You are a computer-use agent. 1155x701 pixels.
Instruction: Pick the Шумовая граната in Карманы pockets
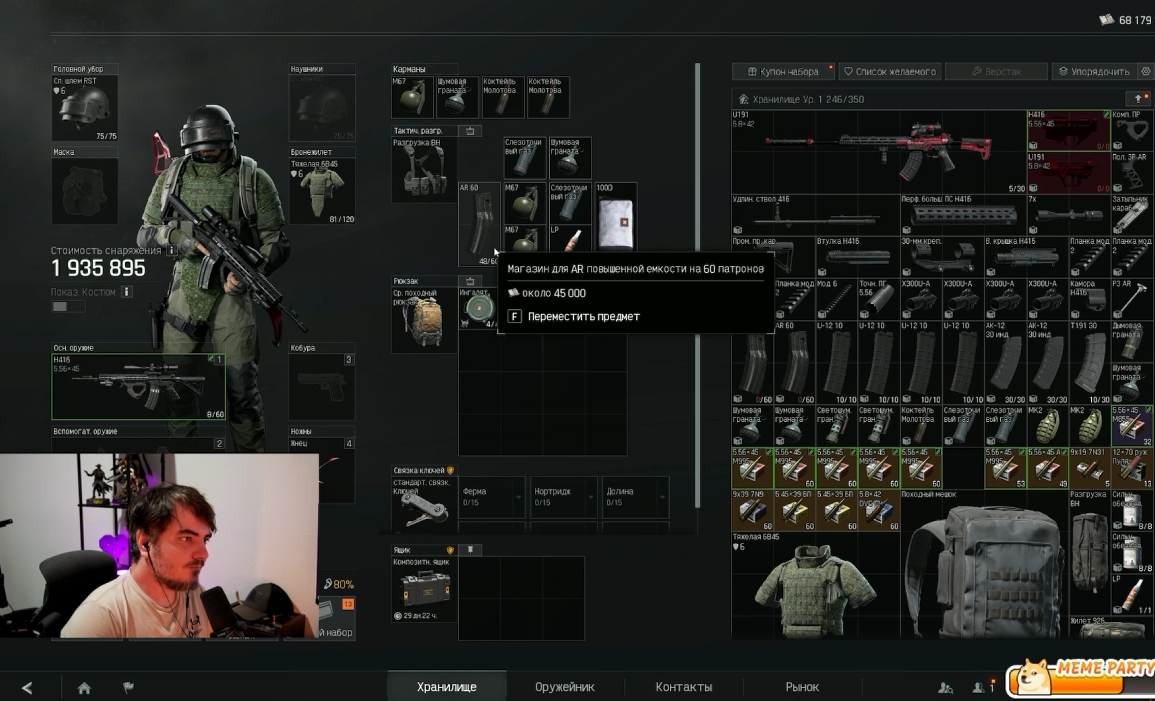click(x=457, y=97)
